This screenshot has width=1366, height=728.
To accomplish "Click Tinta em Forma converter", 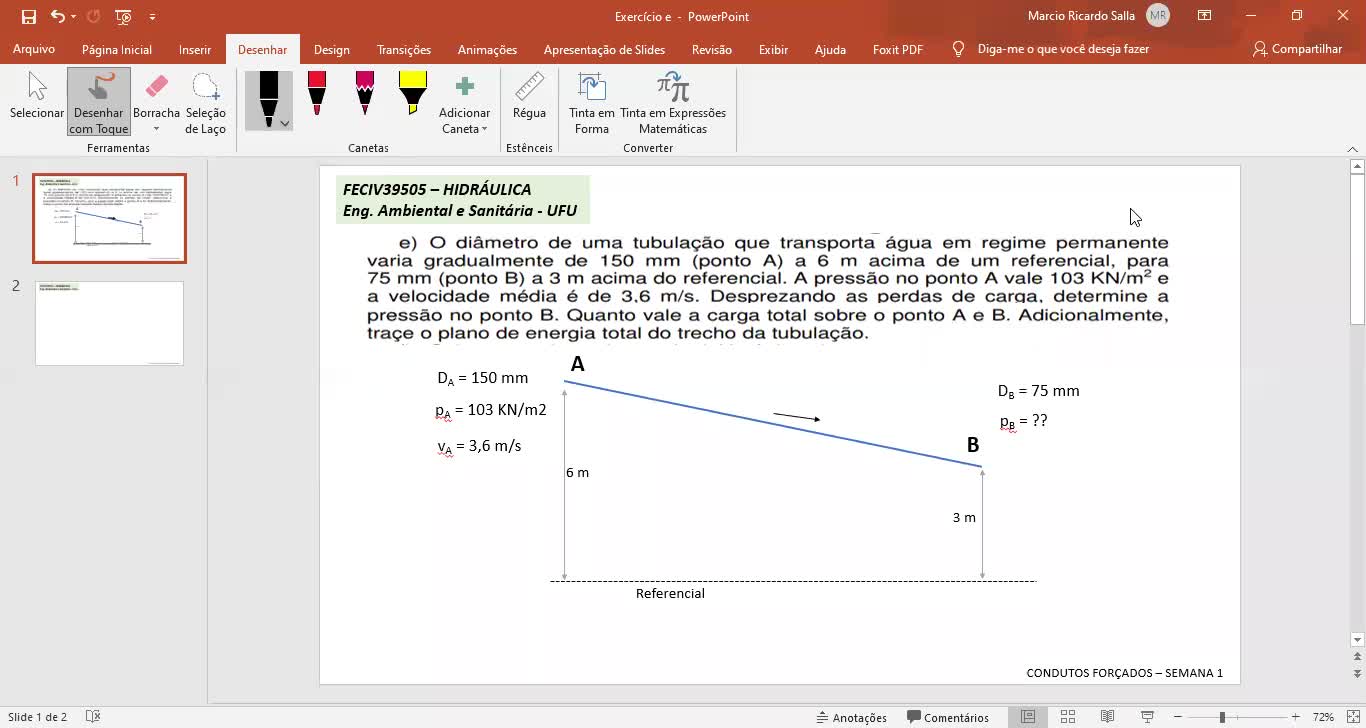I will (x=591, y=101).
